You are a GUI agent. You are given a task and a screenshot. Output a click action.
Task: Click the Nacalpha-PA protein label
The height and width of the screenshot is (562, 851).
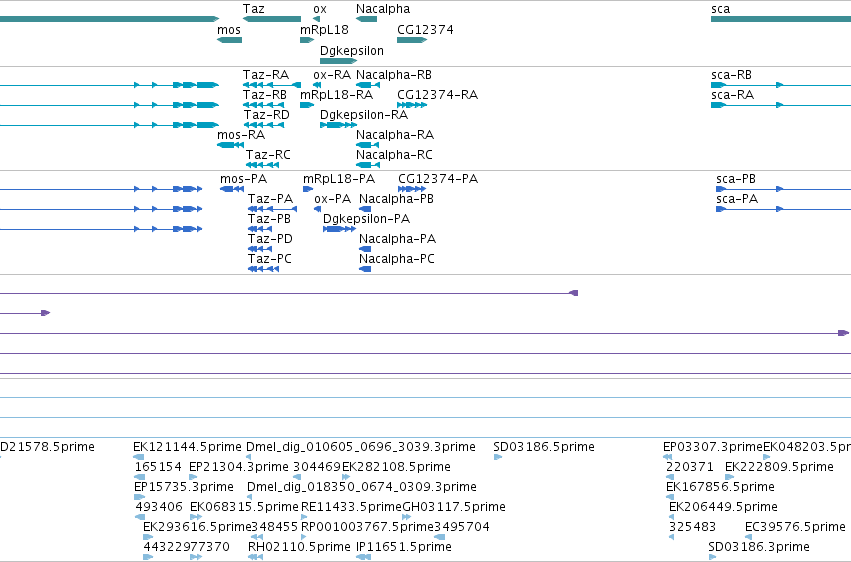[x=397, y=239]
